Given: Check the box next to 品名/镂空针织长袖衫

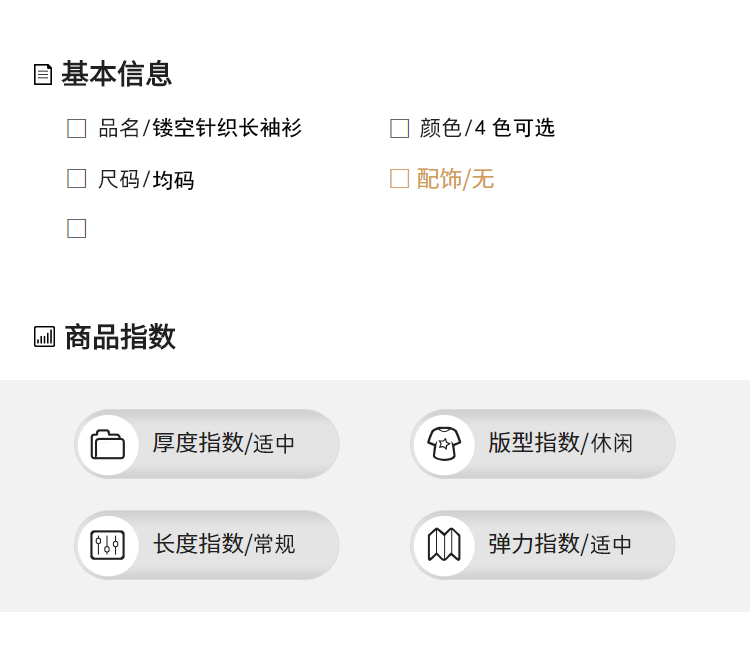Looking at the screenshot, I should point(77,129).
